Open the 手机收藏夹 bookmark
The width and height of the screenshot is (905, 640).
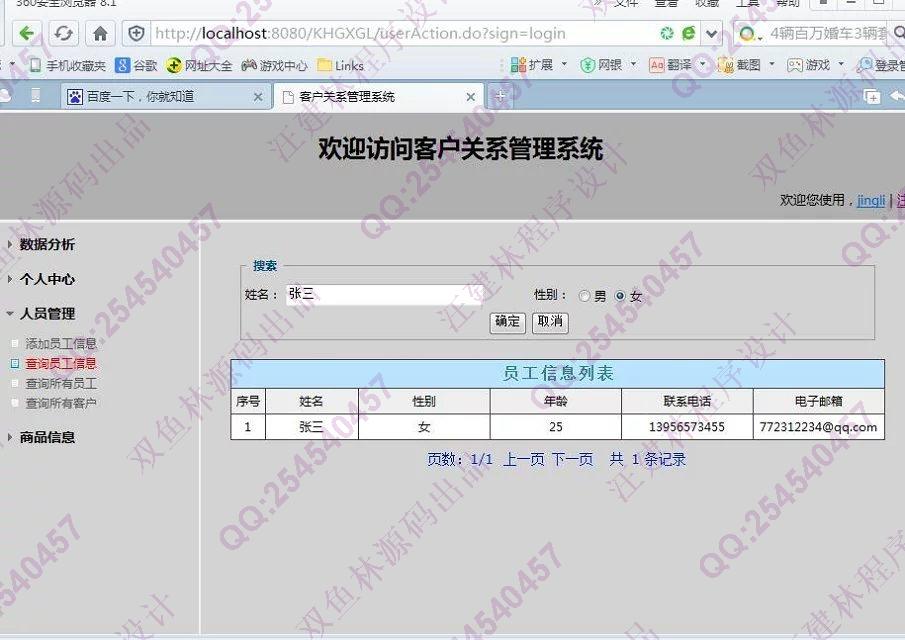point(68,65)
